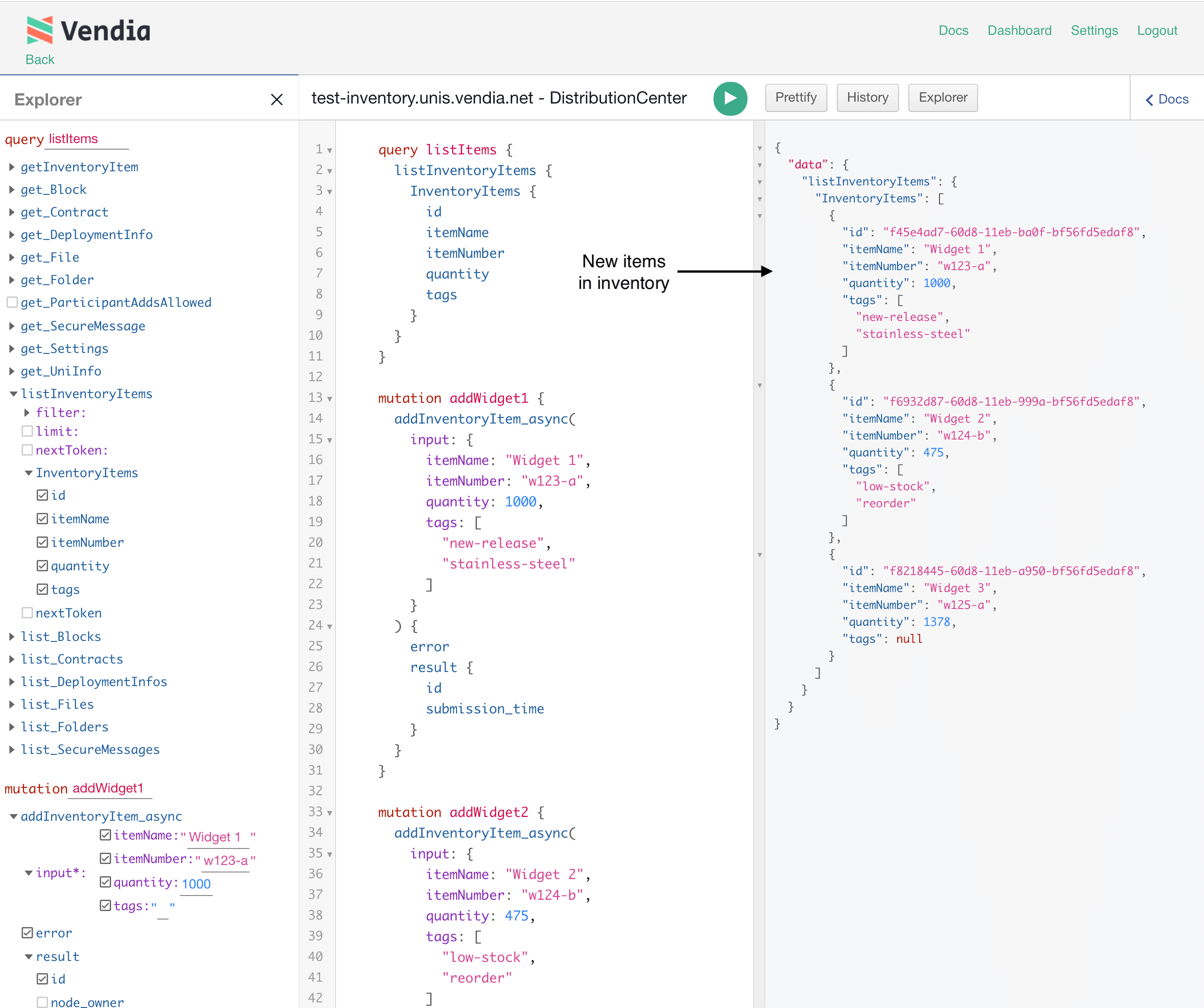Screen dimensions: 1204x1008
Task: Uncheck itemName: input argument checkbox
Action: tap(105, 835)
